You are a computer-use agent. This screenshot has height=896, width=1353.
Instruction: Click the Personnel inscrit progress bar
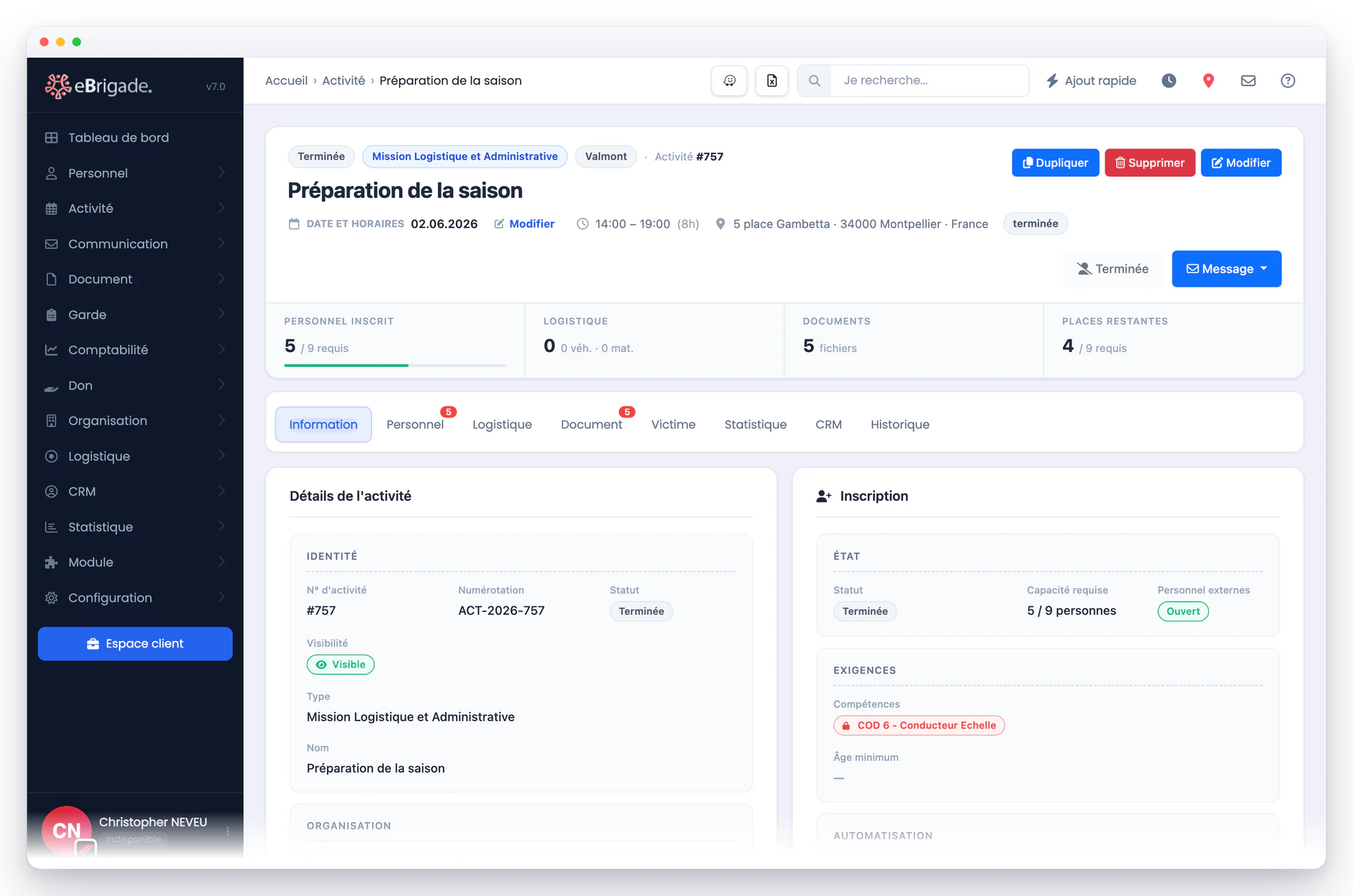click(395, 365)
